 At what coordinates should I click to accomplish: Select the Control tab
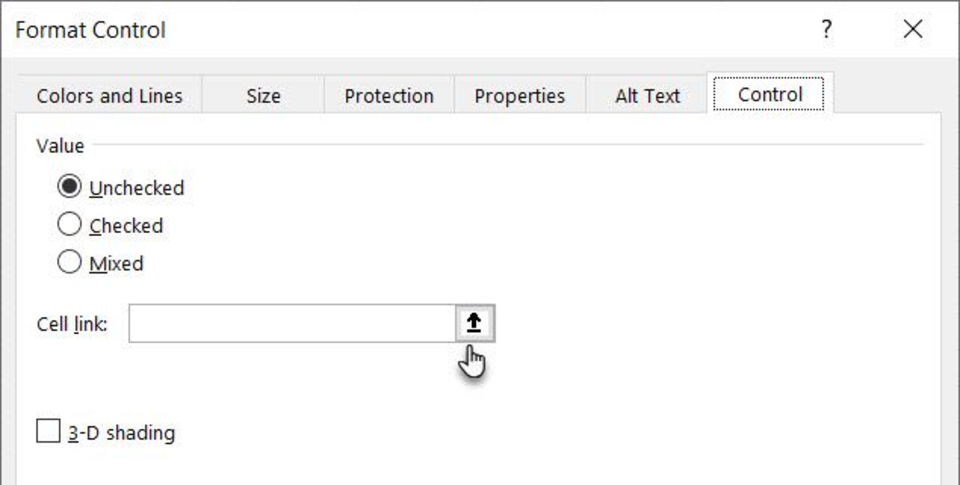tap(770, 94)
